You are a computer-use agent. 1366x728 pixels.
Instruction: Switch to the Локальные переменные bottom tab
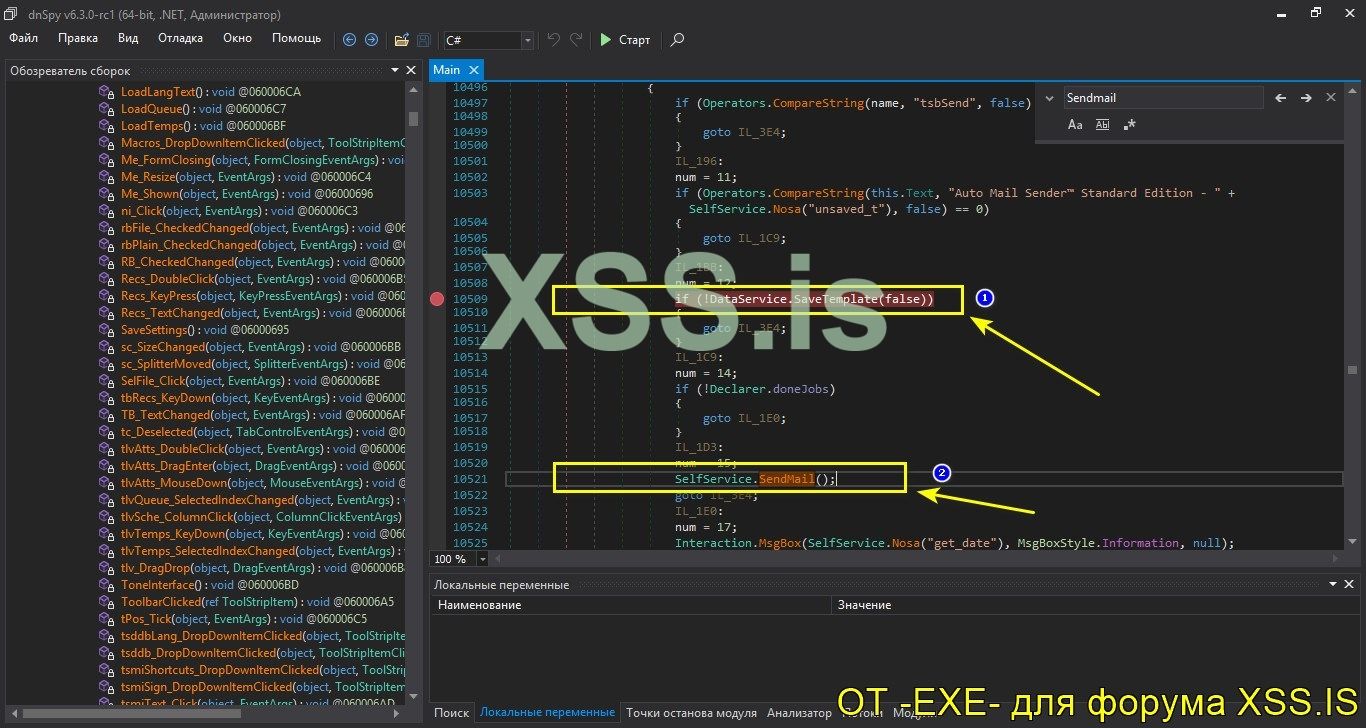(x=547, y=713)
